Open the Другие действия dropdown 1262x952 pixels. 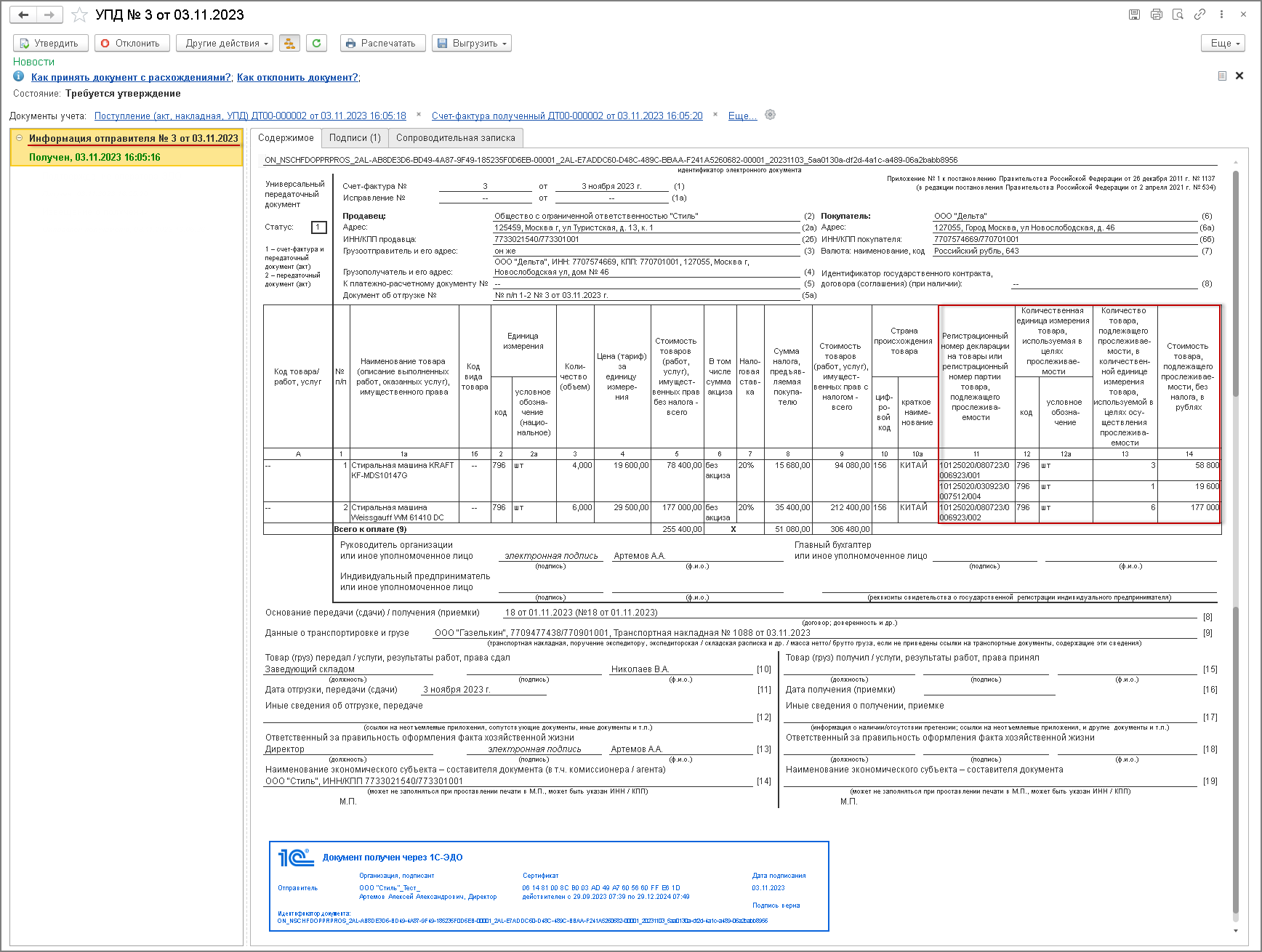pyautogui.click(x=225, y=44)
